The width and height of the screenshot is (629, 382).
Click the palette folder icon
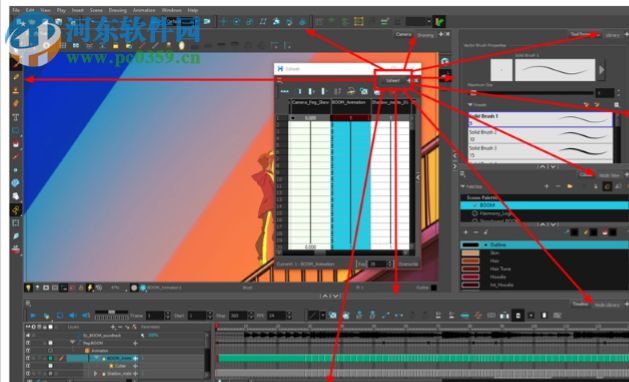(569, 187)
